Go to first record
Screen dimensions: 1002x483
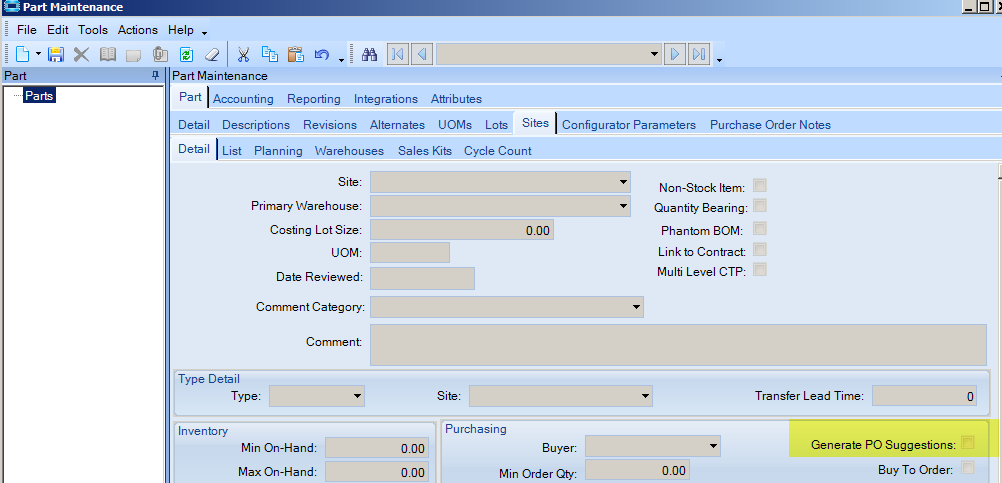(397, 54)
